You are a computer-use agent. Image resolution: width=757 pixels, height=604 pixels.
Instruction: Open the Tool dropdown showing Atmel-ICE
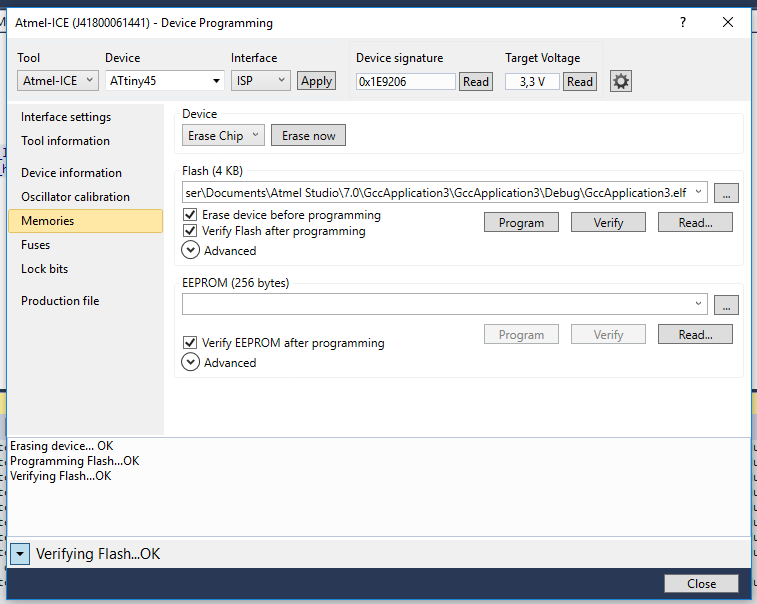[x=58, y=81]
